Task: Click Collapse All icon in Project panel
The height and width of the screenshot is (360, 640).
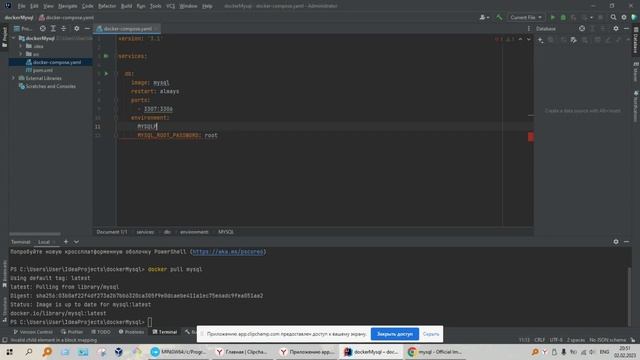Action: (x=63, y=29)
